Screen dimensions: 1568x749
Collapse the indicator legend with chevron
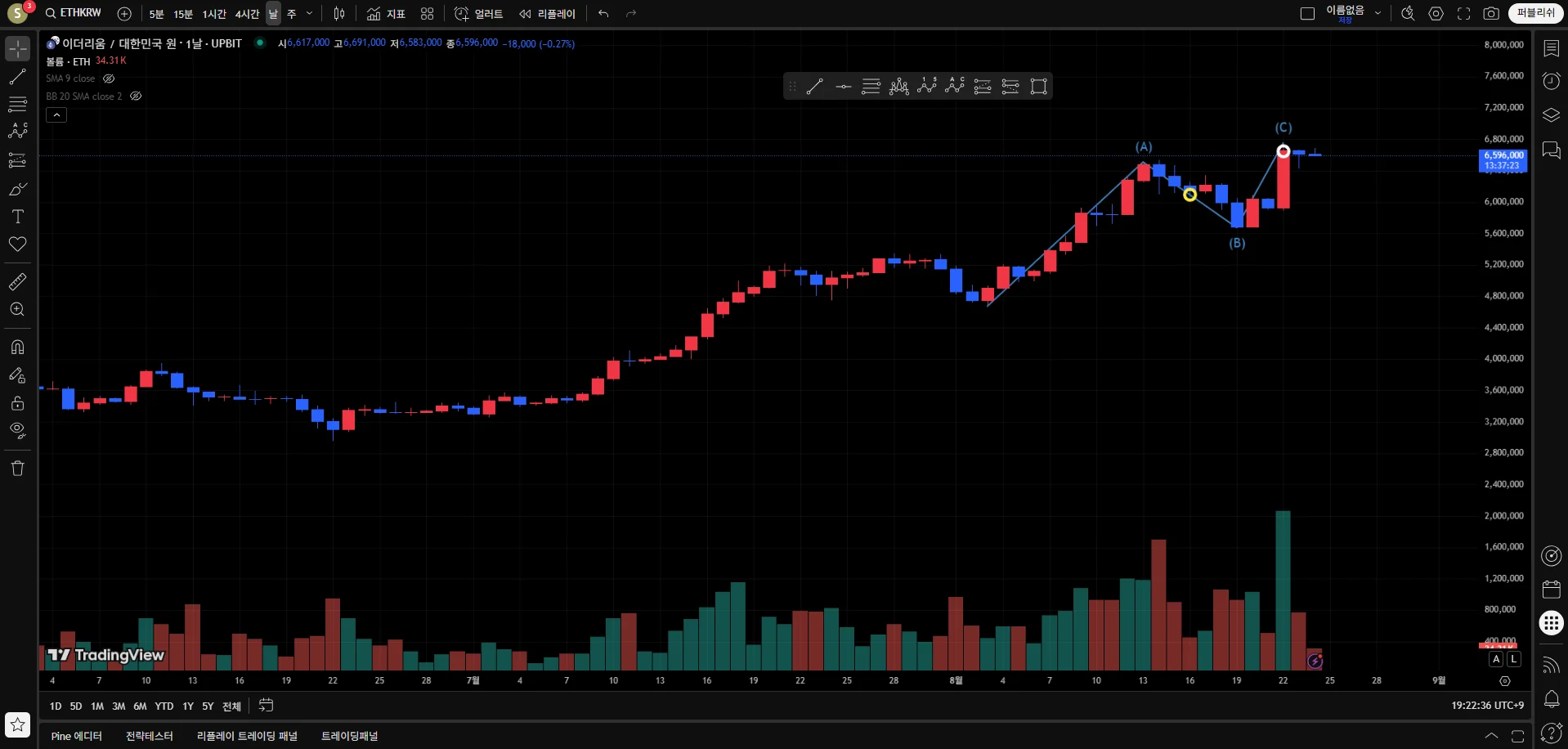(56, 115)
